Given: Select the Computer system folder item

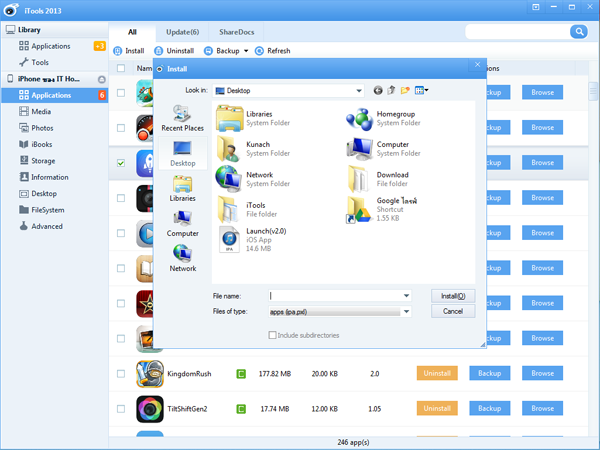Looking at the screenshot, I should [383, 149].
